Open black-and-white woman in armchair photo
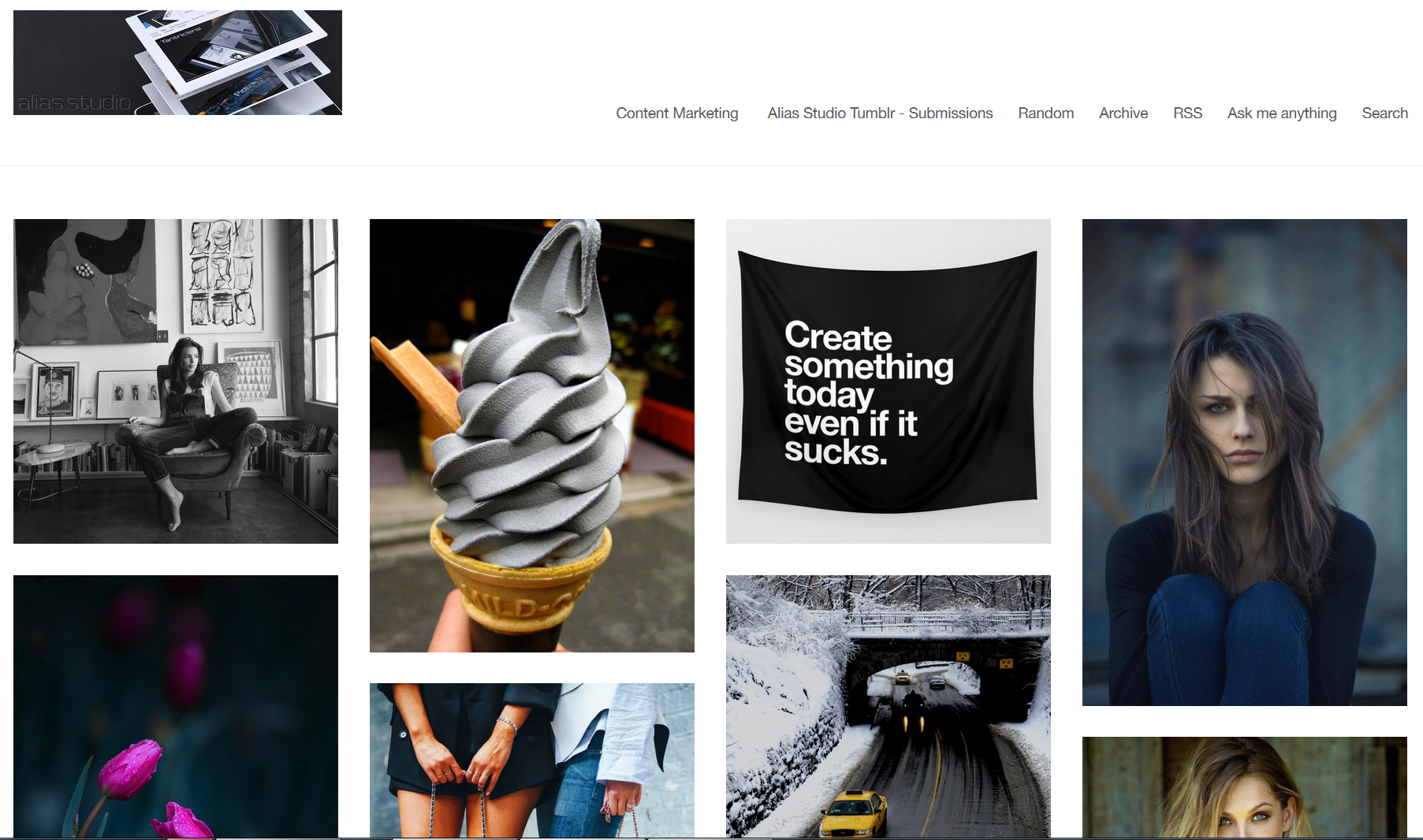Screen dimensions: 1423x840 pyautogui.click(x=176, y=381)
